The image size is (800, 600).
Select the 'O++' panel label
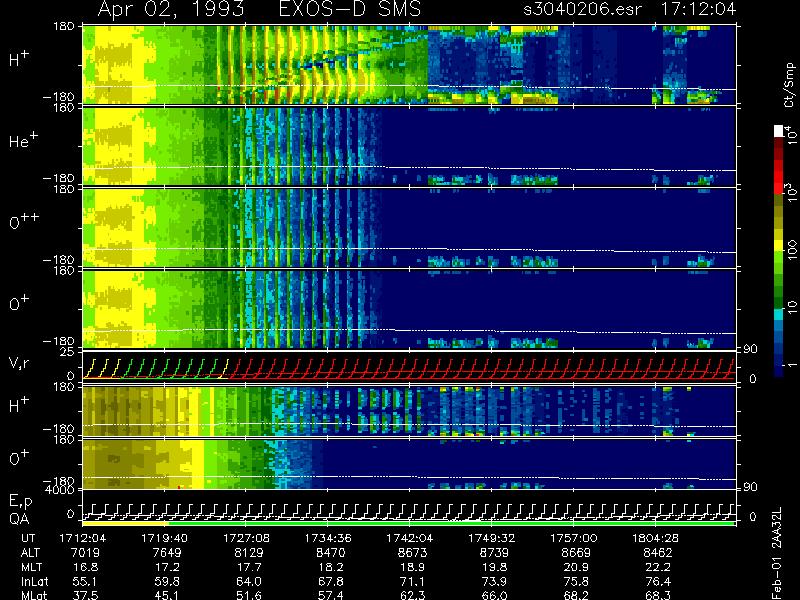tap(24, 221)
